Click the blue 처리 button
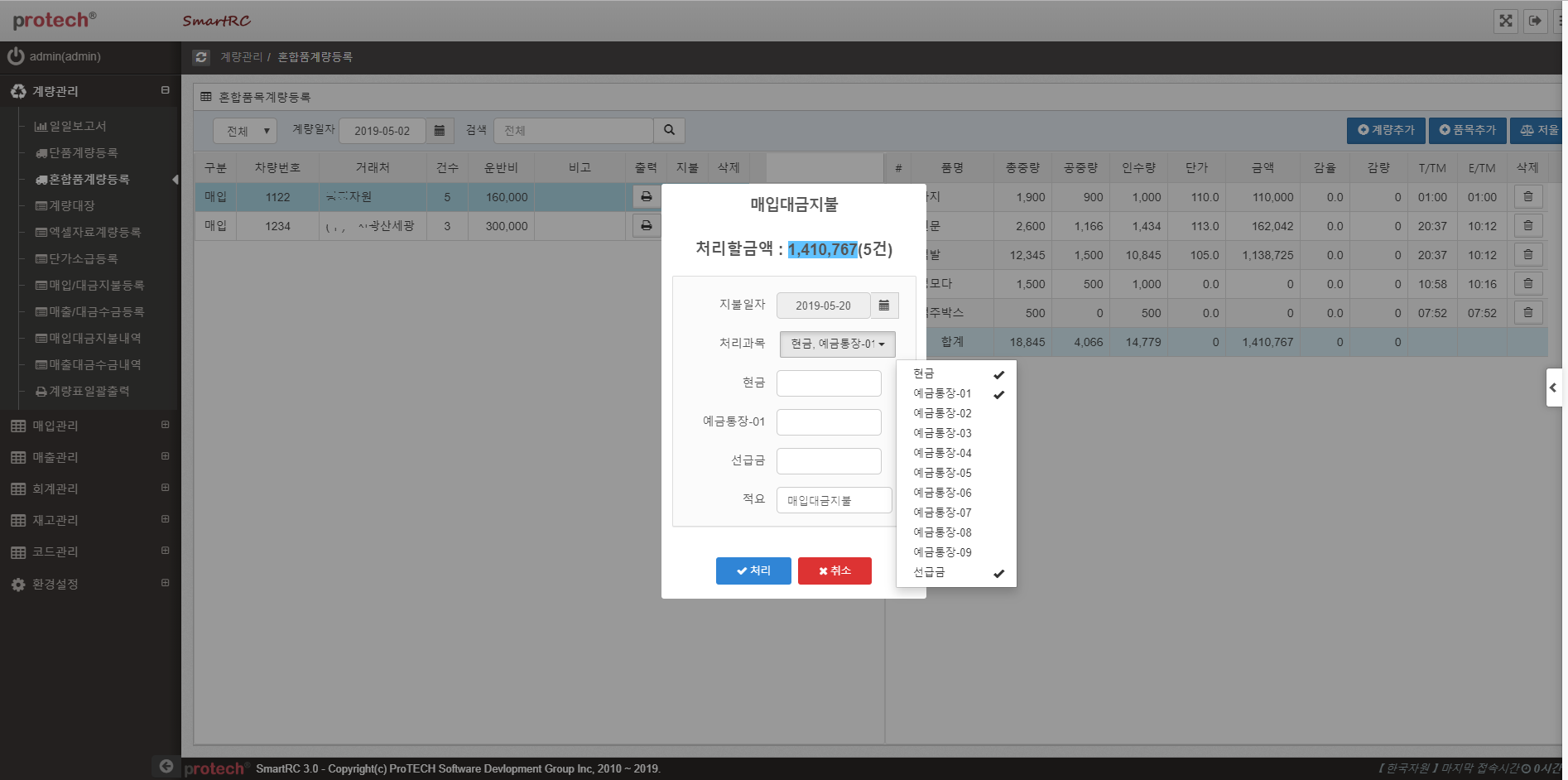This screenshot has height=780, width=1568. click(x=753, y=571)
